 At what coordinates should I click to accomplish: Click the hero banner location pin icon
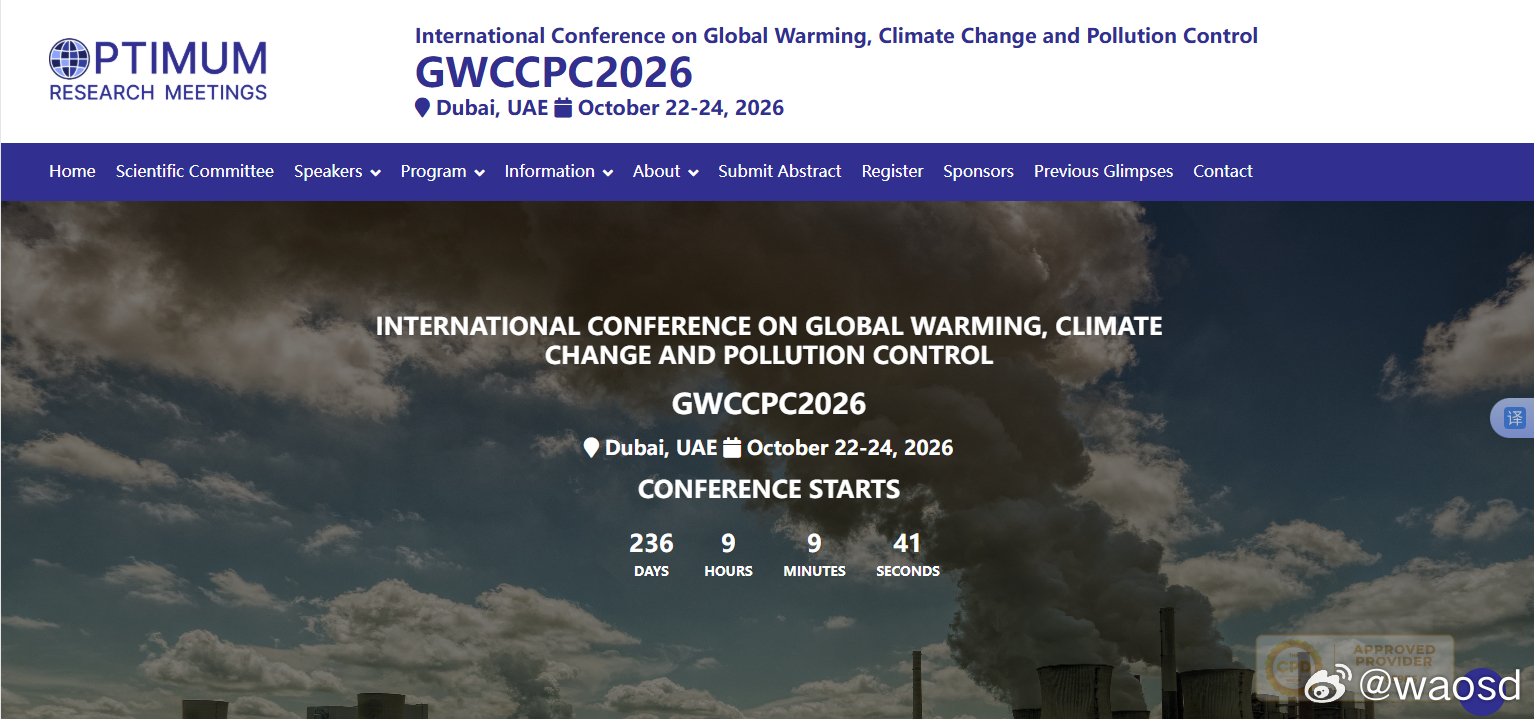tap(592, 448)
